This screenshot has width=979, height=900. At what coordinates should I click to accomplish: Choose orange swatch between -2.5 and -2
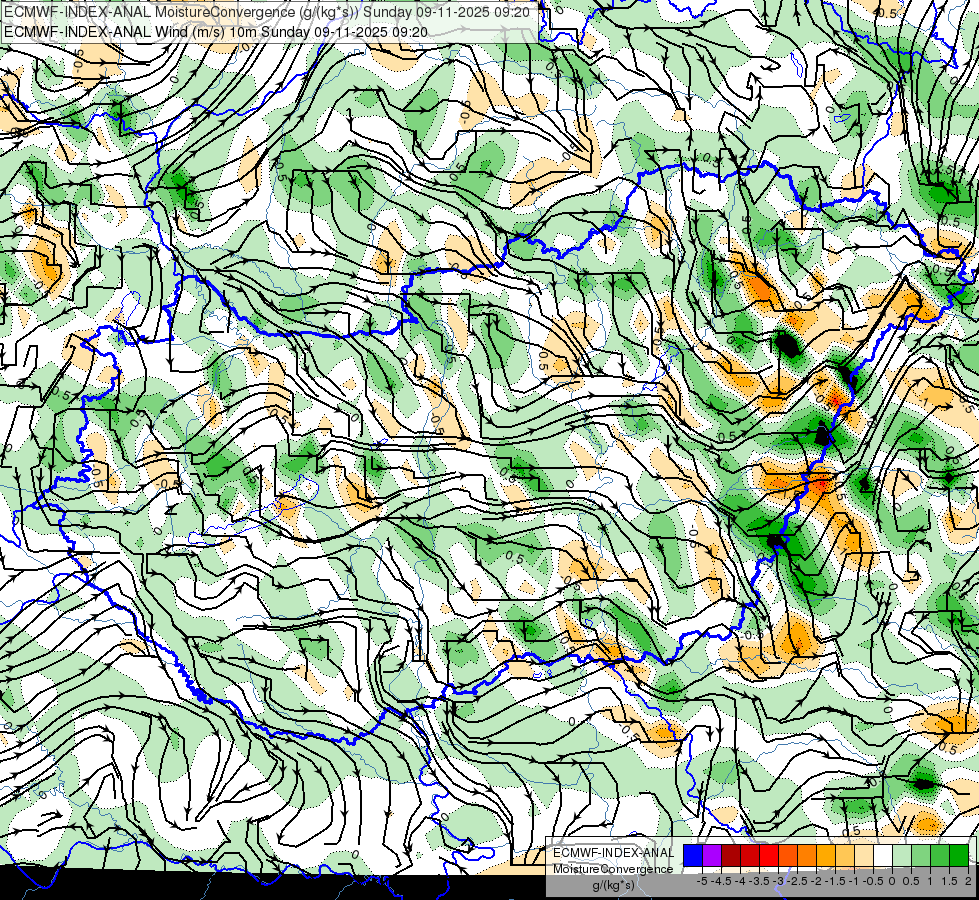(807, 855)
